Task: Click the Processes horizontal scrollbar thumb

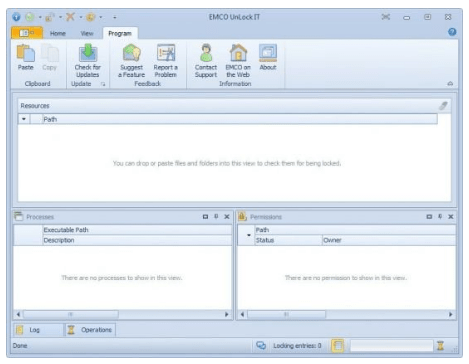Action: (70, 314)
